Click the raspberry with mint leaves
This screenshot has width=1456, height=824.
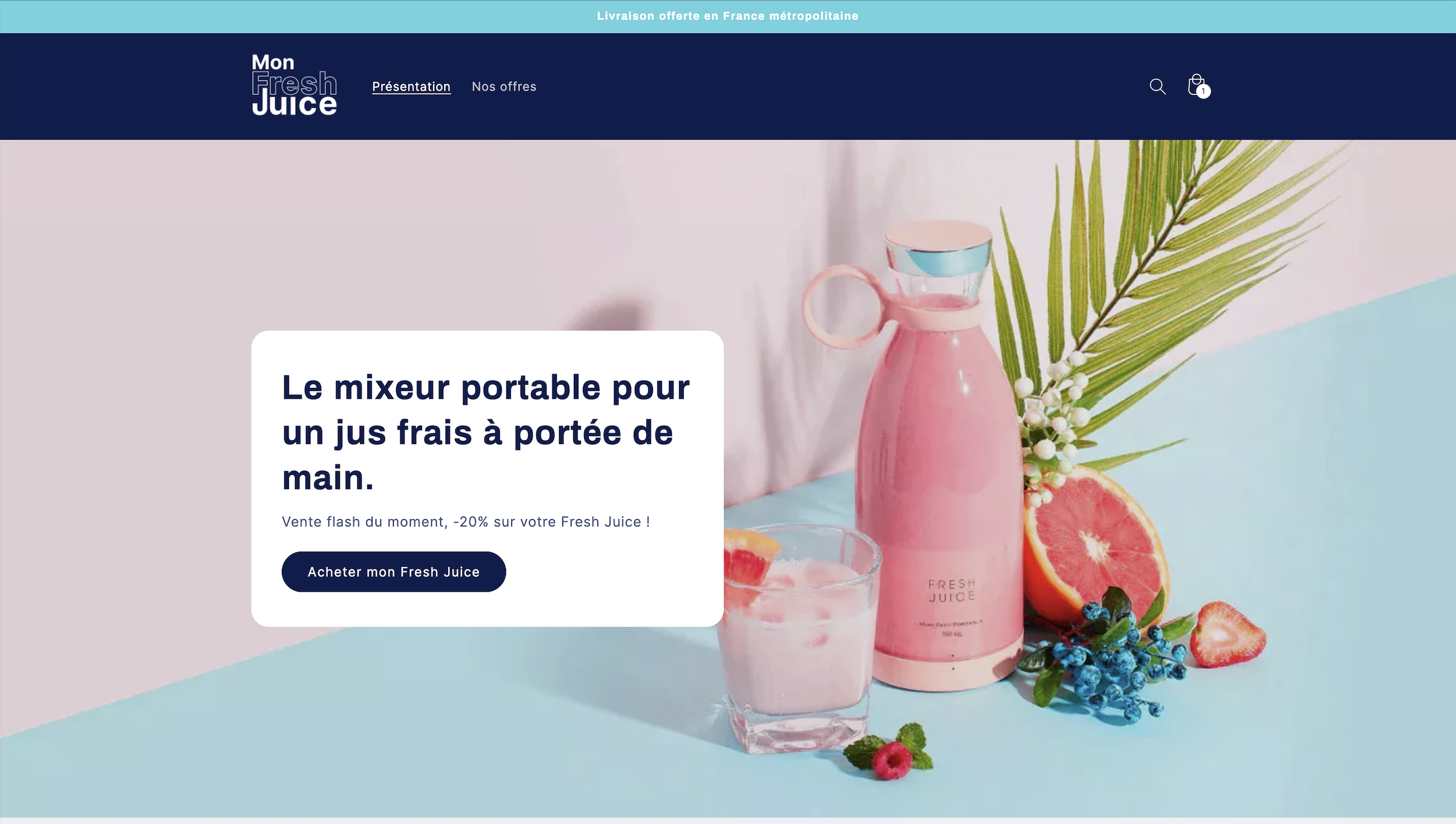[890, 753]
